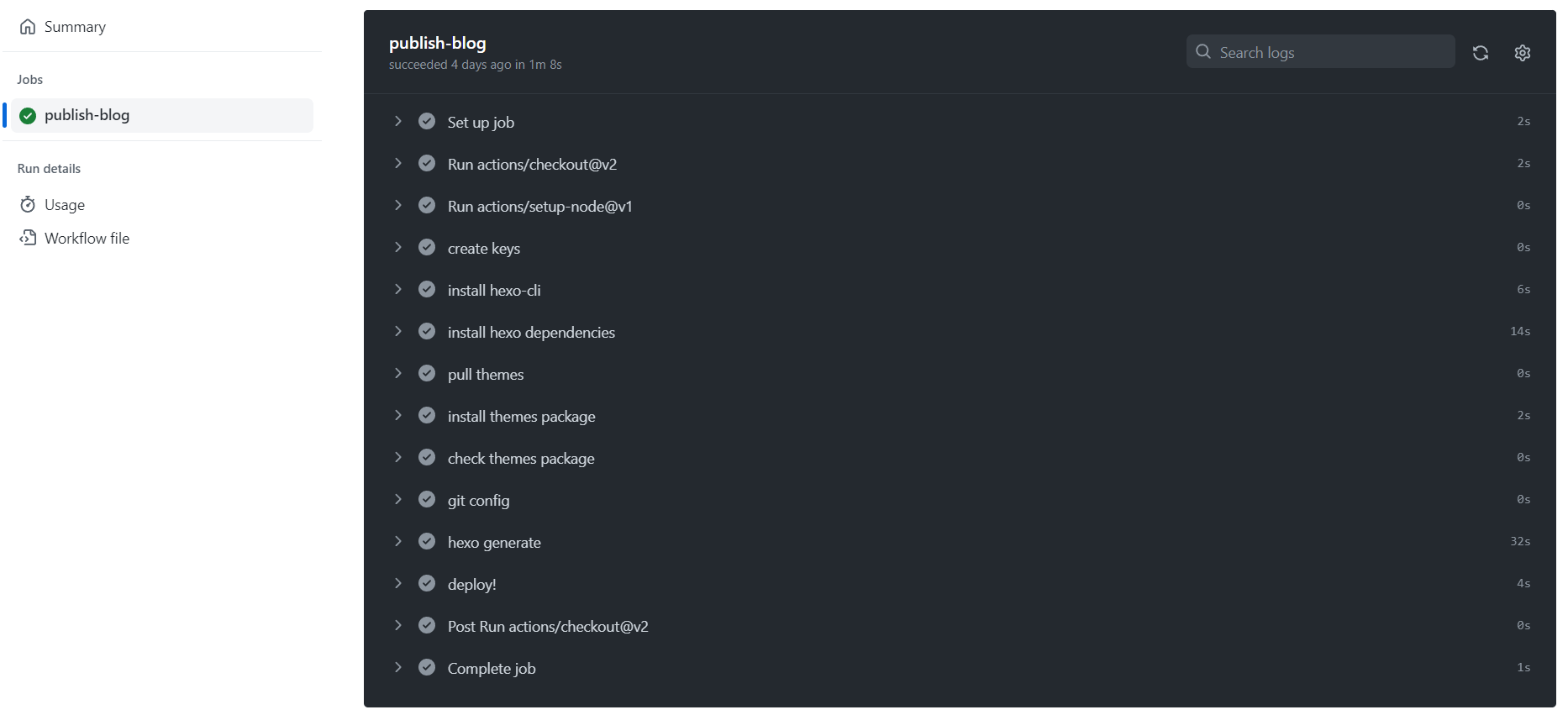Expand the Set up job step

(x=398, y=122)
